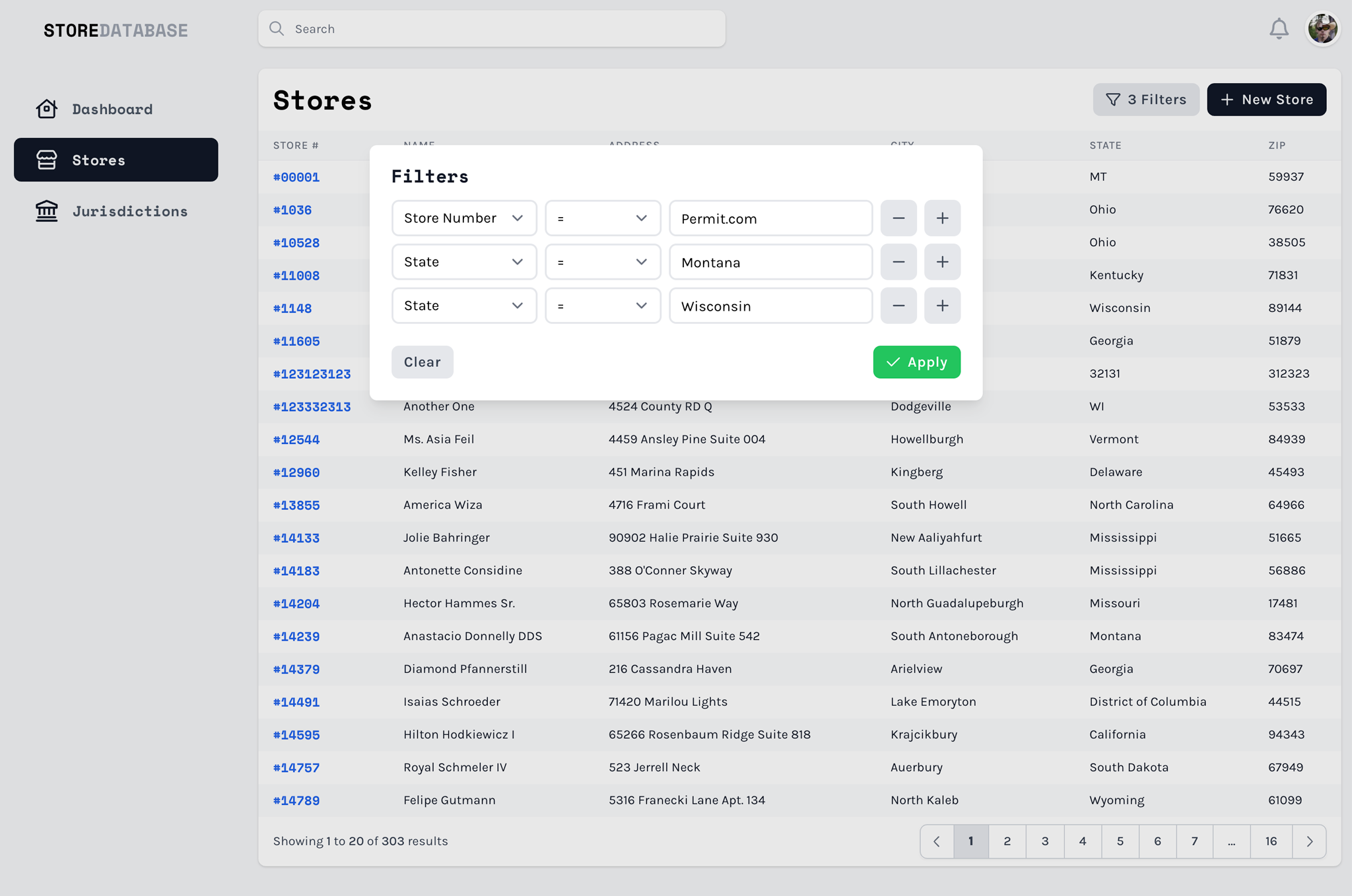Toggle the 3 Filters button
The height and width of the screenshot is (896, 1352).
point(1146,100)
